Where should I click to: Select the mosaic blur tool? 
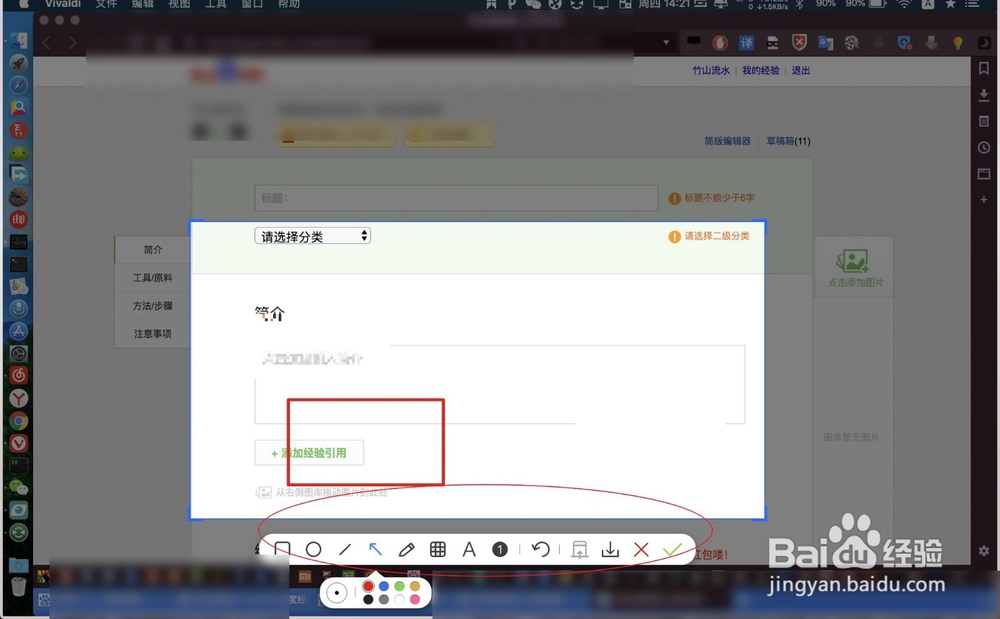click(x=438, y=549)
